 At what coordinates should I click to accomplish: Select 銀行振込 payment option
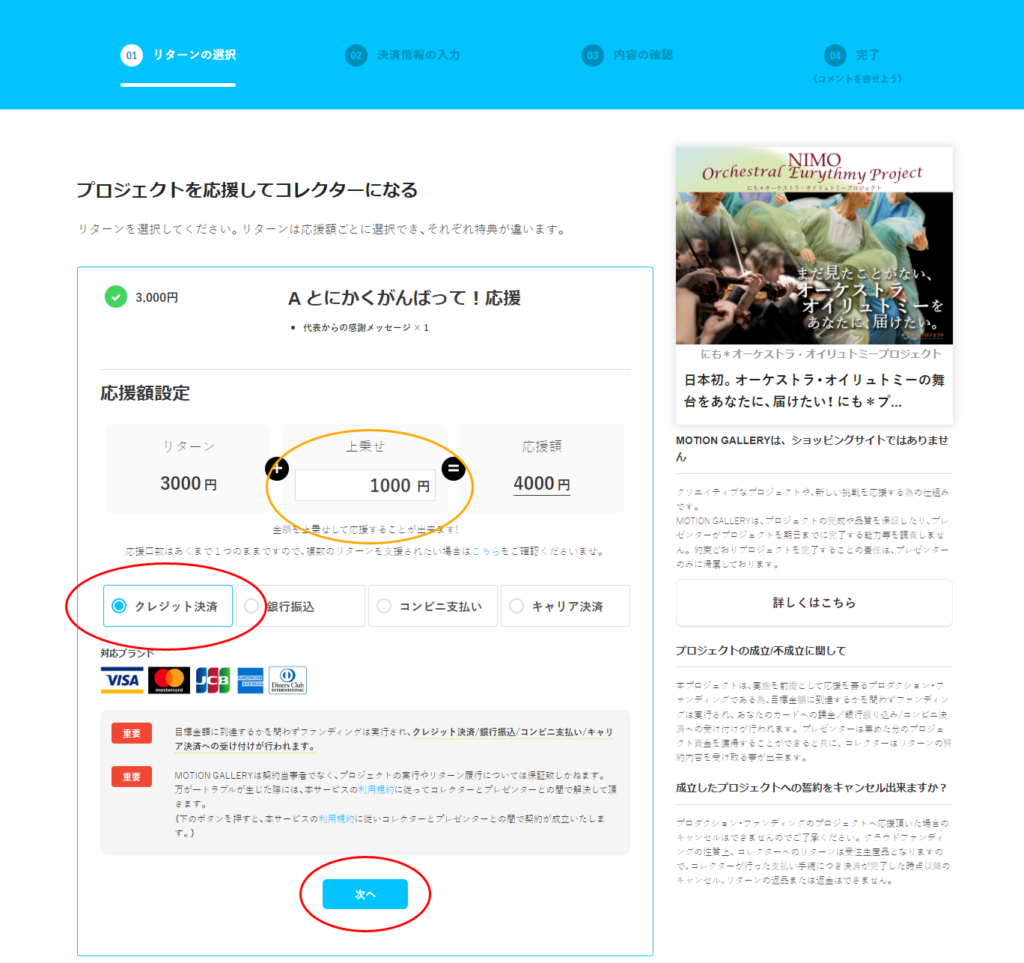click(x=300, y=606)
